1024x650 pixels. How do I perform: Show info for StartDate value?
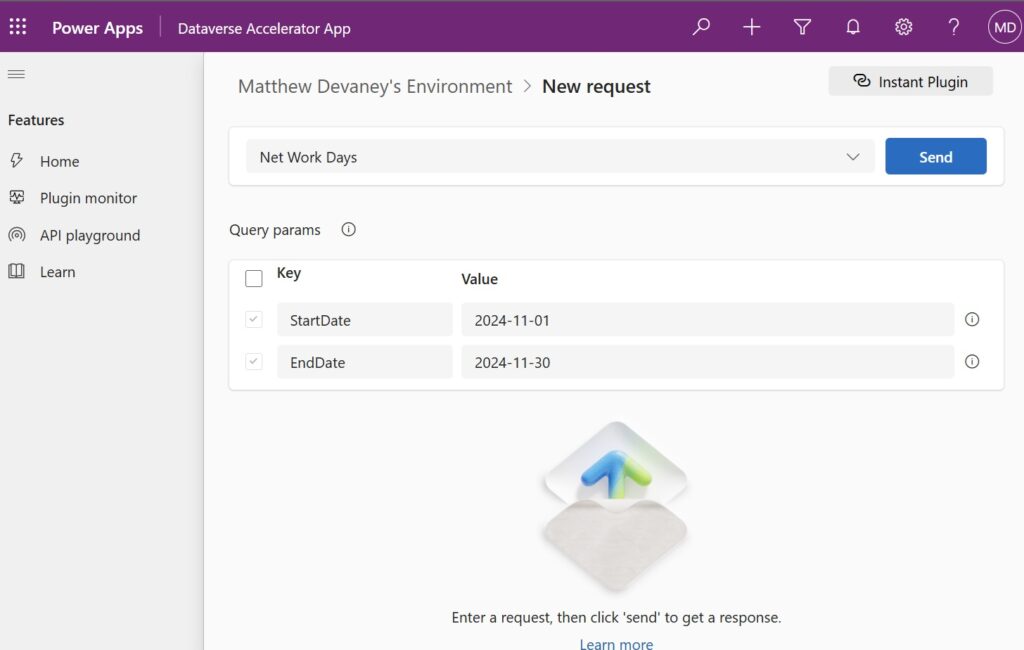(x=972, y=319)
